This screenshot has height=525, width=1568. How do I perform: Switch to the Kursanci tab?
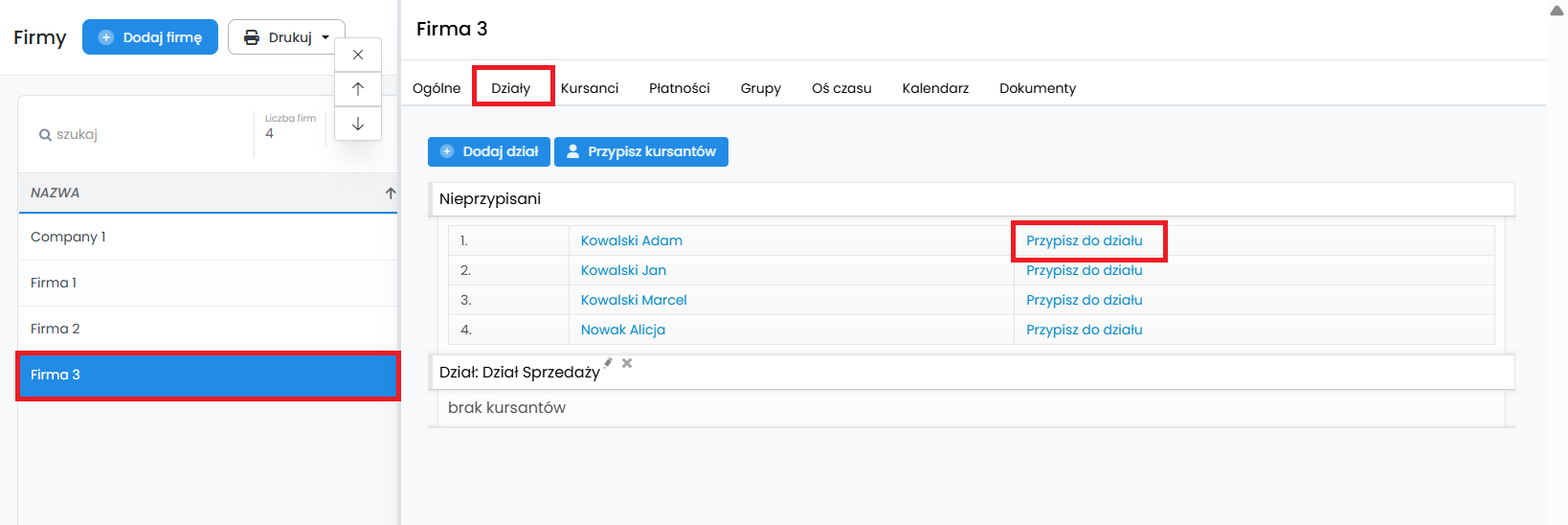590,88
